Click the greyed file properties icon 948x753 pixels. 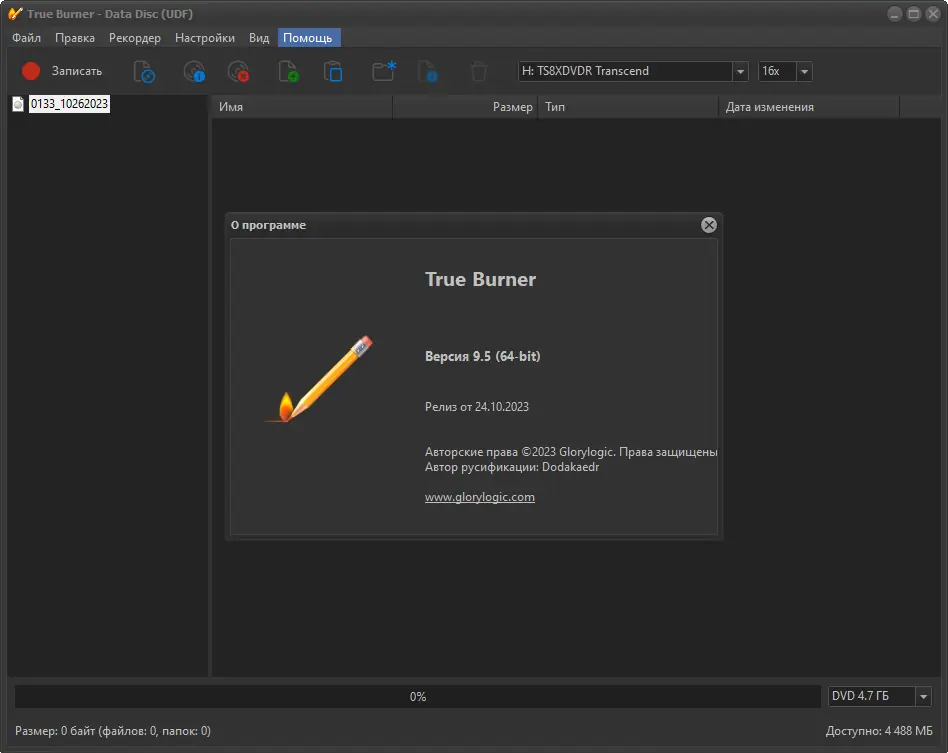[427, 71]
